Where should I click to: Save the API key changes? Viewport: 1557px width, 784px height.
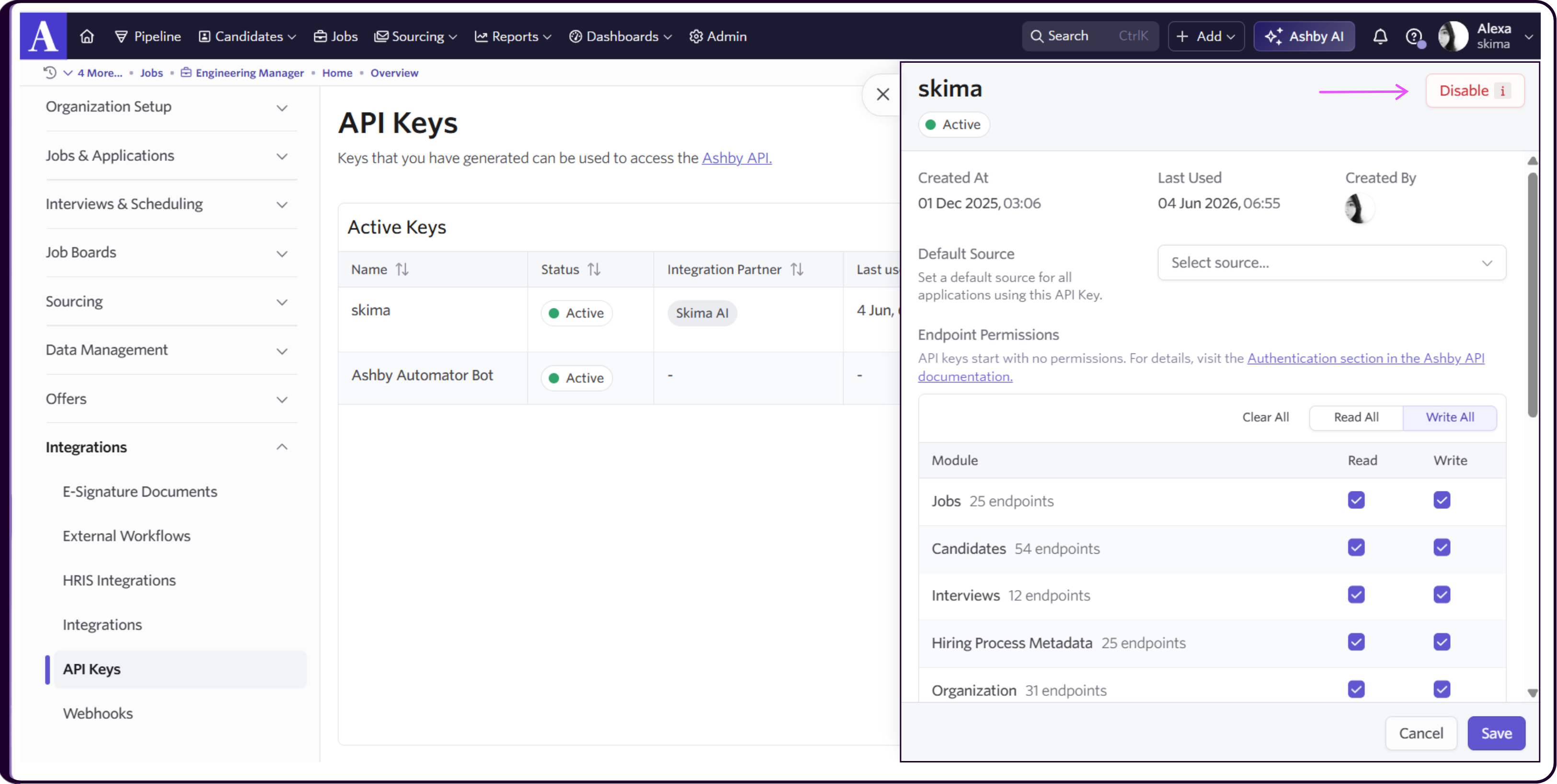pos(1496,733)
